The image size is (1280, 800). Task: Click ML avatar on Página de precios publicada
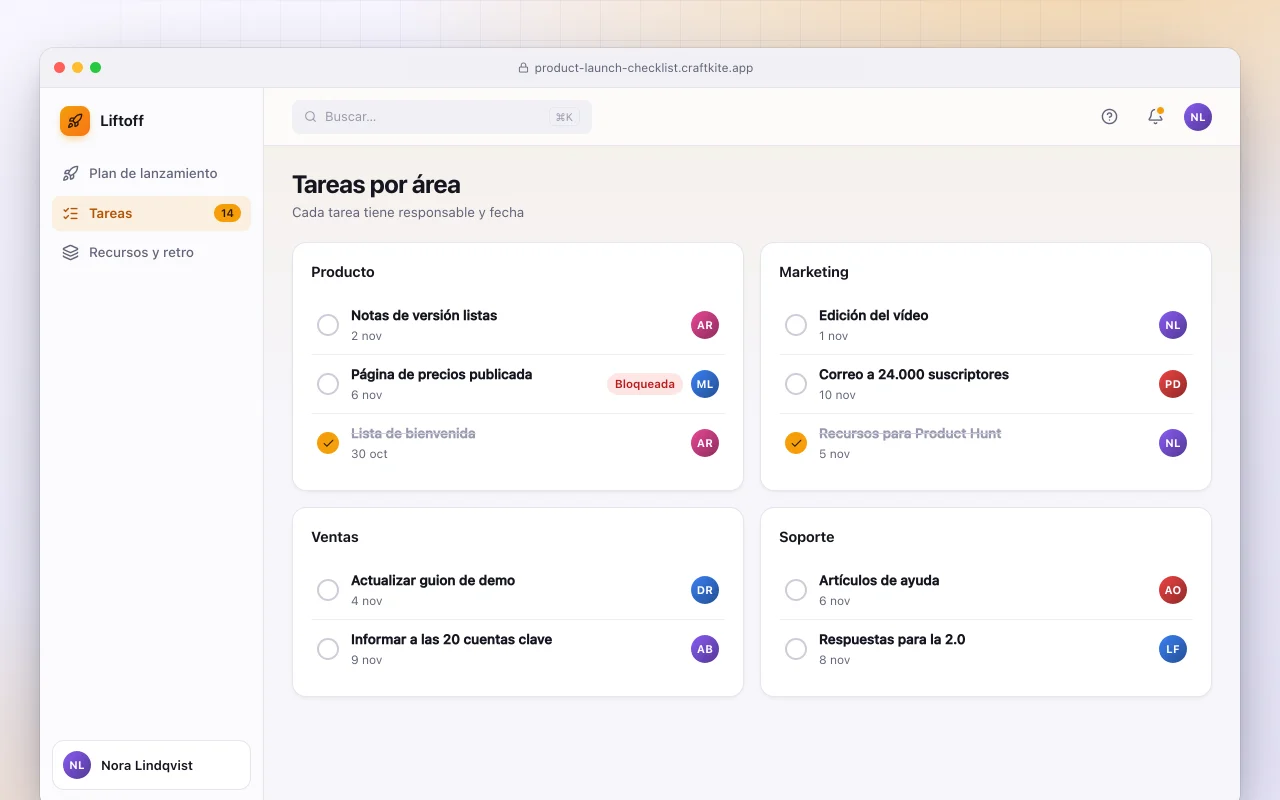705,384
